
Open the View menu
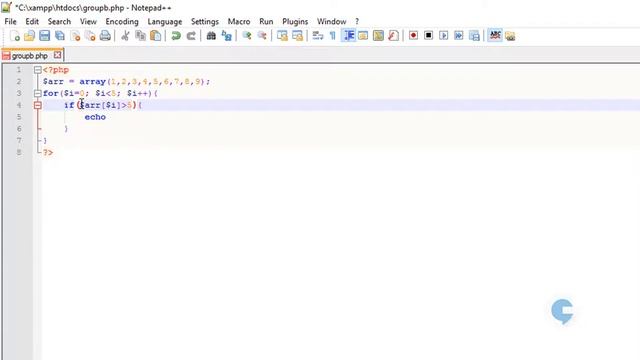[x=88, y=22]
